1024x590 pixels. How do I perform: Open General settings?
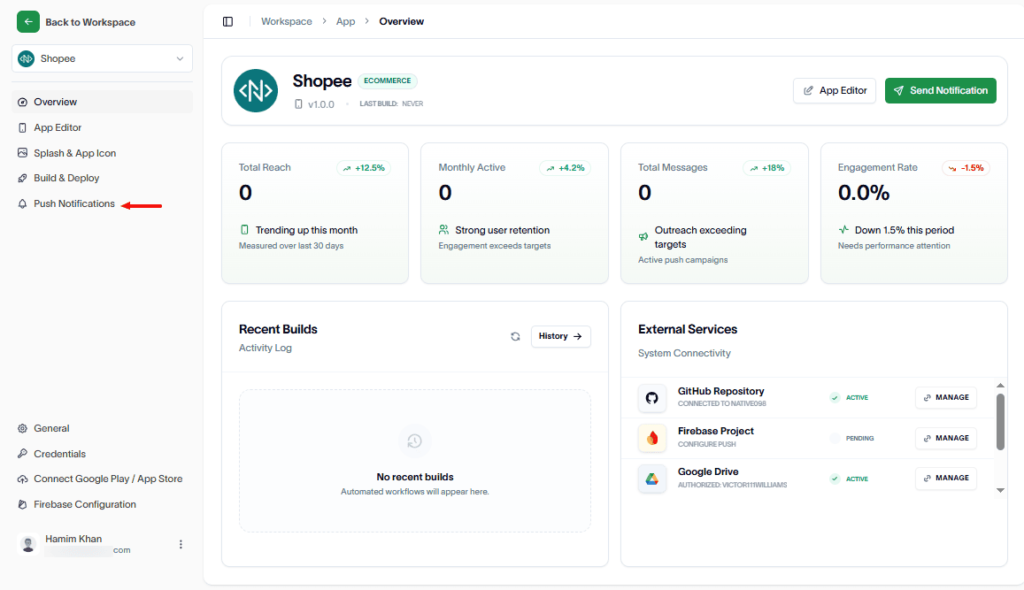pos(102,429)
